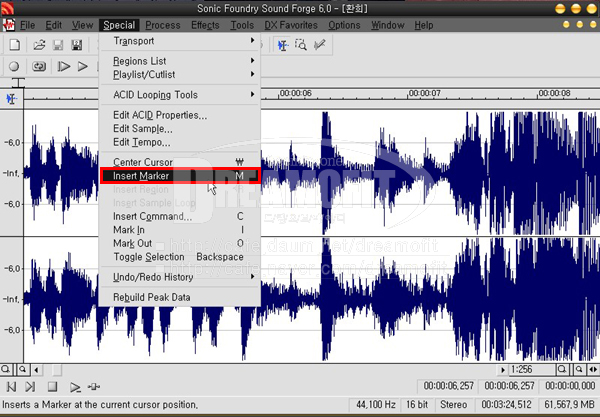Click the level zoom out magnifier at bottom left
Viewport: 600px width, 417px height.
pyautogui.click(x=6, y=369)
